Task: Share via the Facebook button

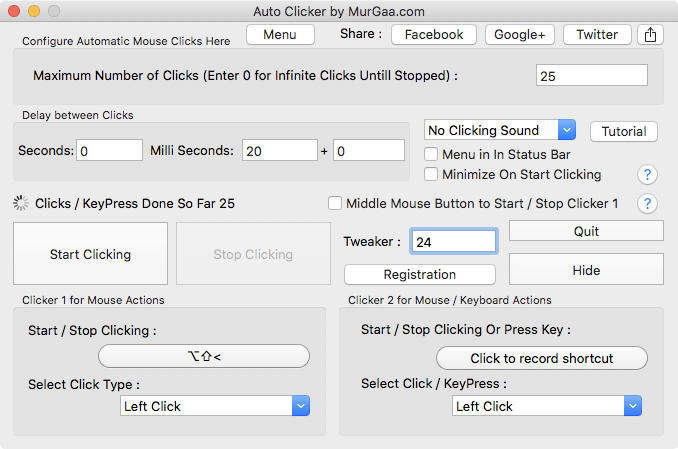Action: pyautogui.click(x=433, y=34)
